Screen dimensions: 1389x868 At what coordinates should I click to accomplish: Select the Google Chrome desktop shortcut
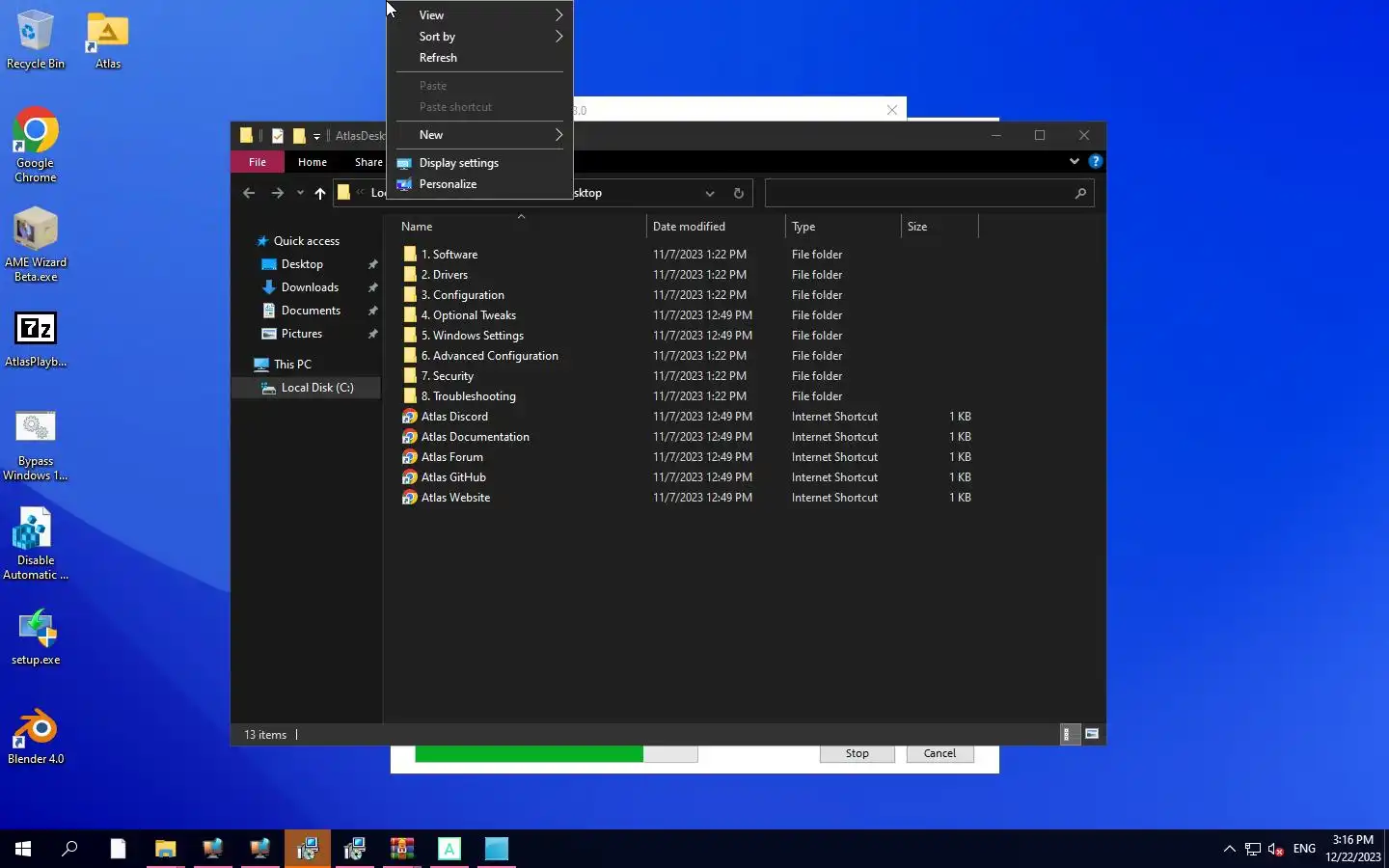point(35,145)
